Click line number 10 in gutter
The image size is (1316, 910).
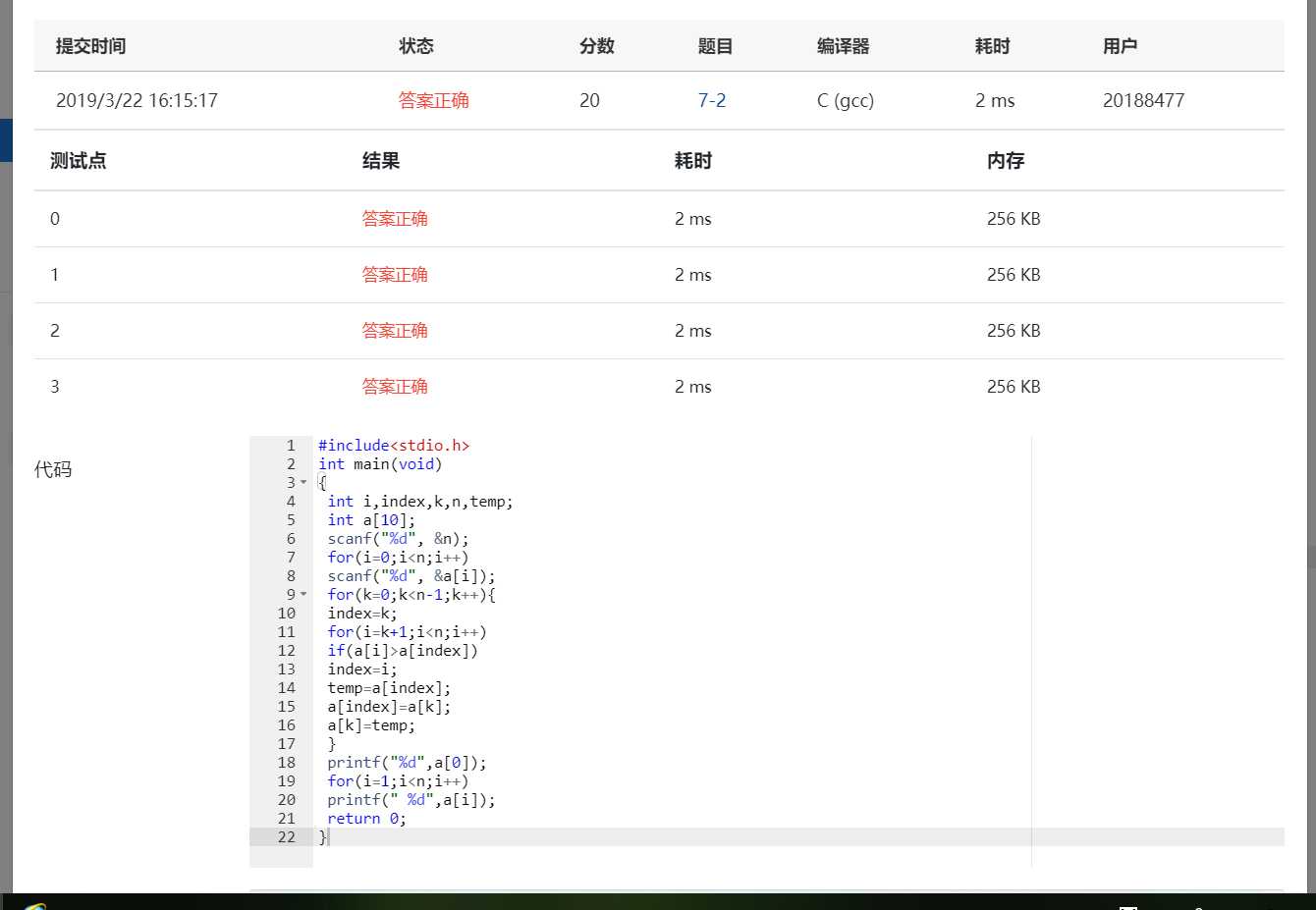[x=286, y=614]
